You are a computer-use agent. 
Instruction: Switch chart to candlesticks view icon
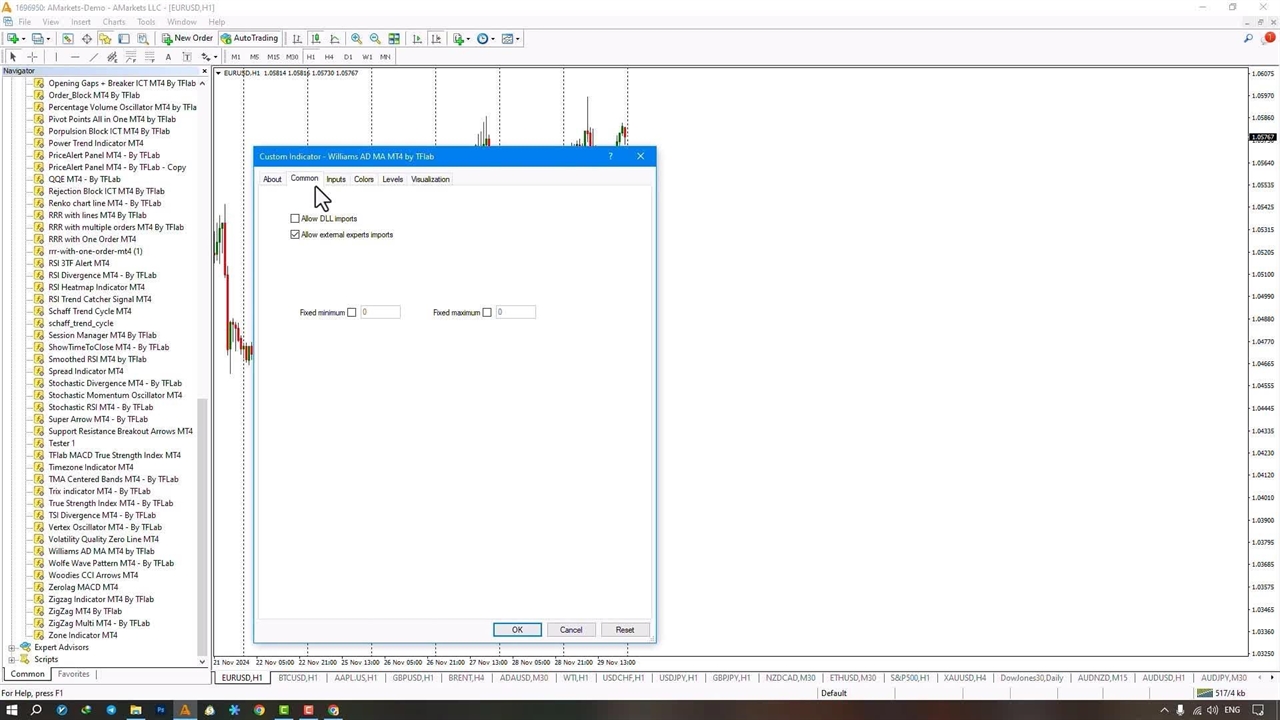316,39
